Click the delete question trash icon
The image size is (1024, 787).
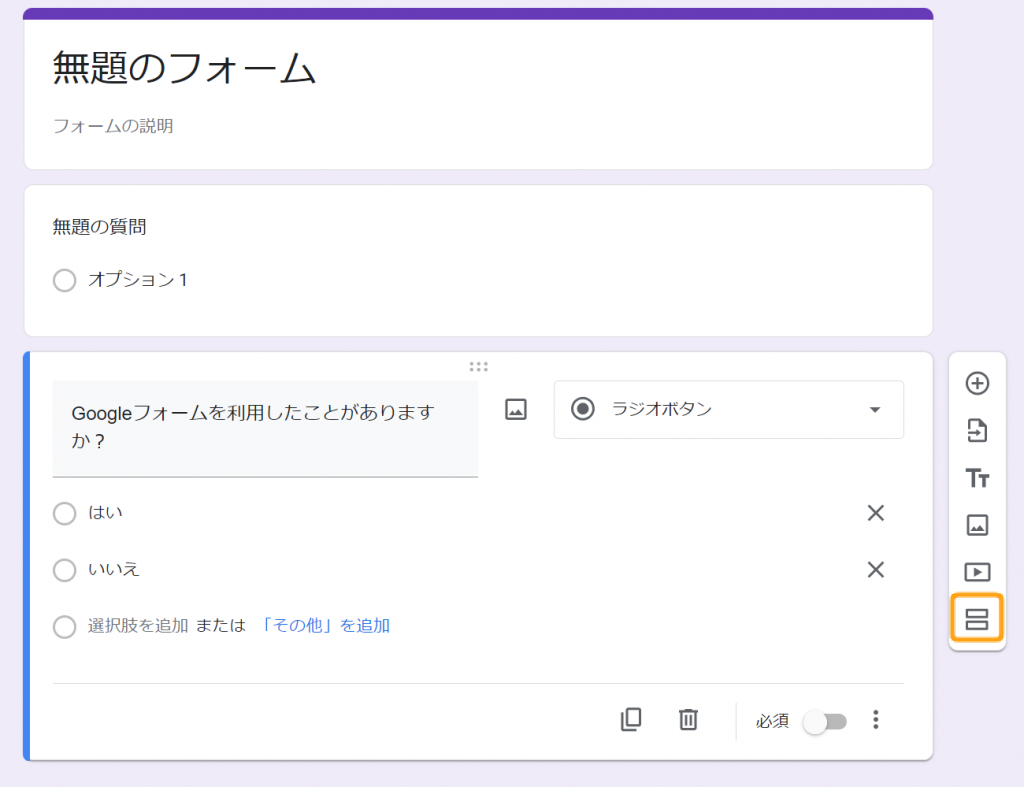click(687, 720)
